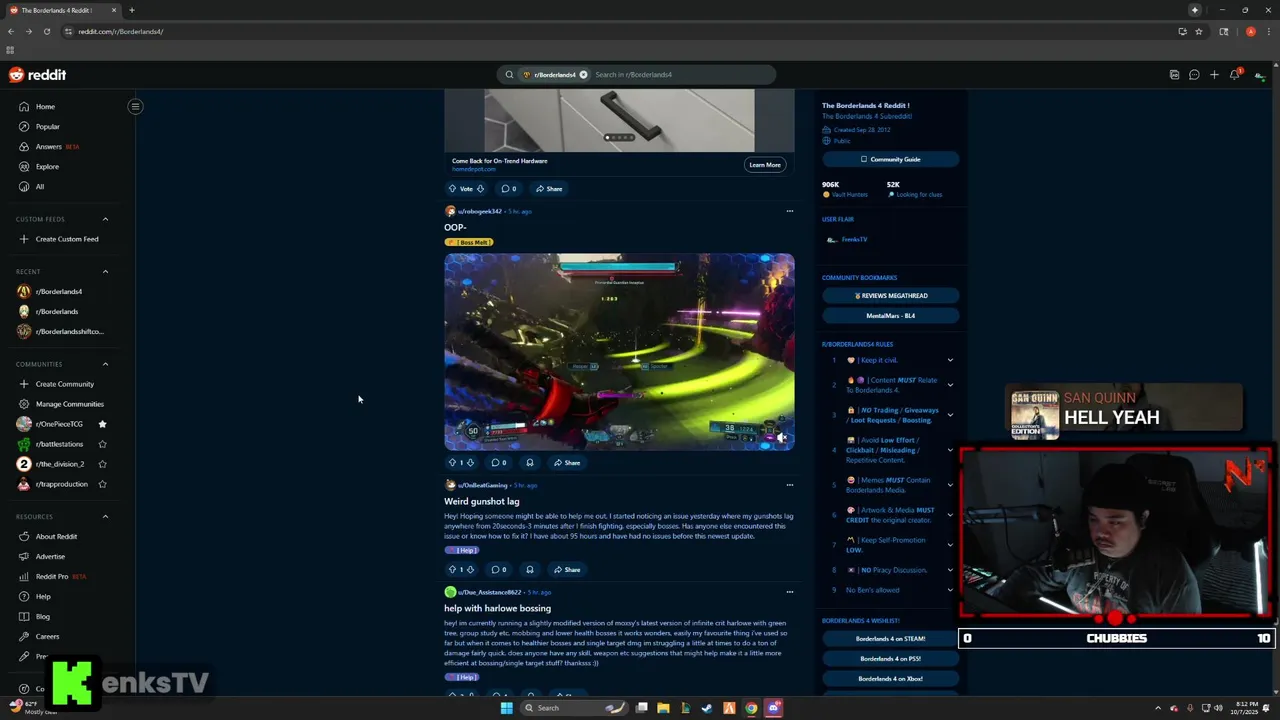Open more options for the harlowe bossing post
Viewport: 1280px width, 720px height.
pyautogui.click(x=789, y=592)
